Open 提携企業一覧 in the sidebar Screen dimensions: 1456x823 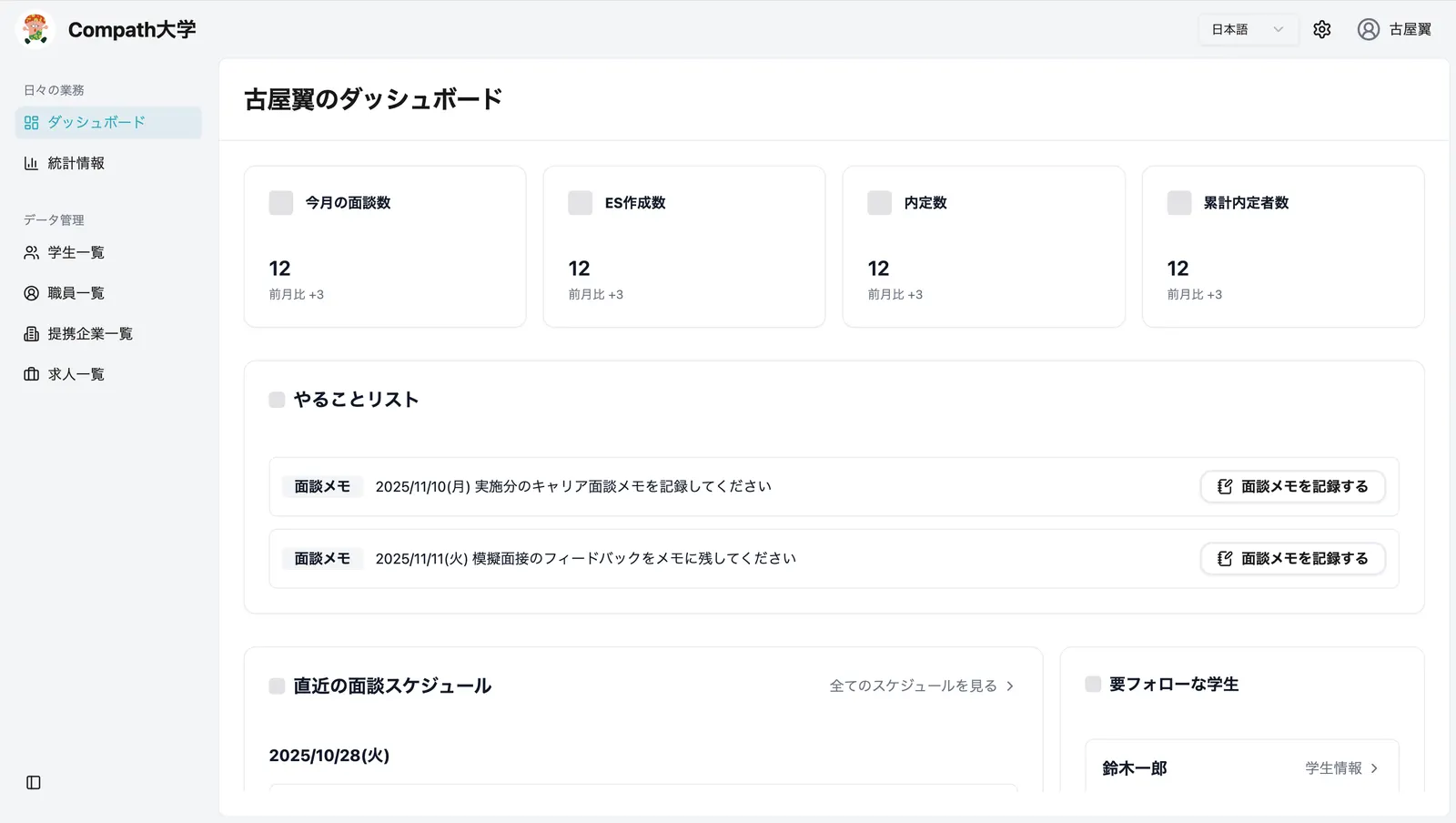coord(108,334)
